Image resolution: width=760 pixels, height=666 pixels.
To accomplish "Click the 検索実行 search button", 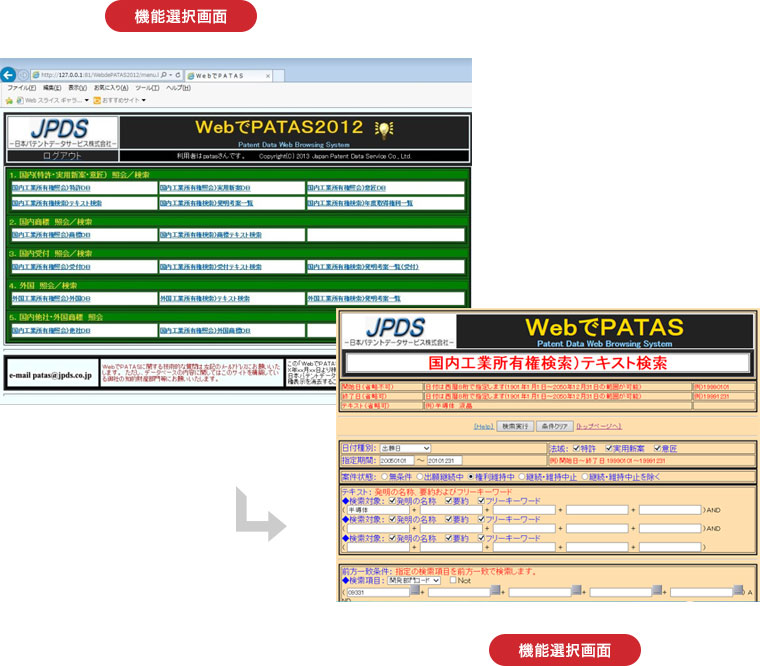I will 515,427.
